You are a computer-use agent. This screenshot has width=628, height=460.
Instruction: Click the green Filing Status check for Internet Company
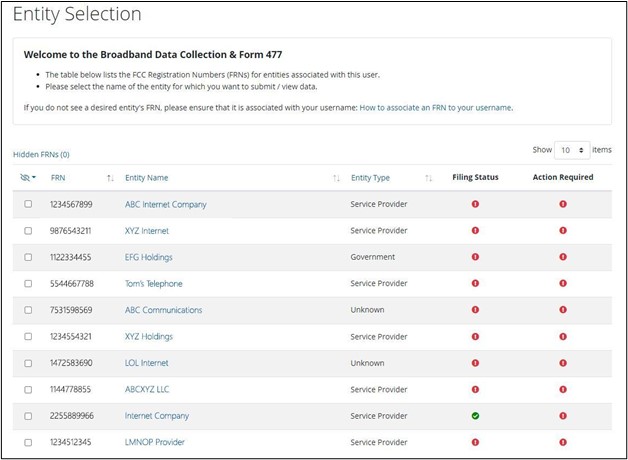(475, 416)
